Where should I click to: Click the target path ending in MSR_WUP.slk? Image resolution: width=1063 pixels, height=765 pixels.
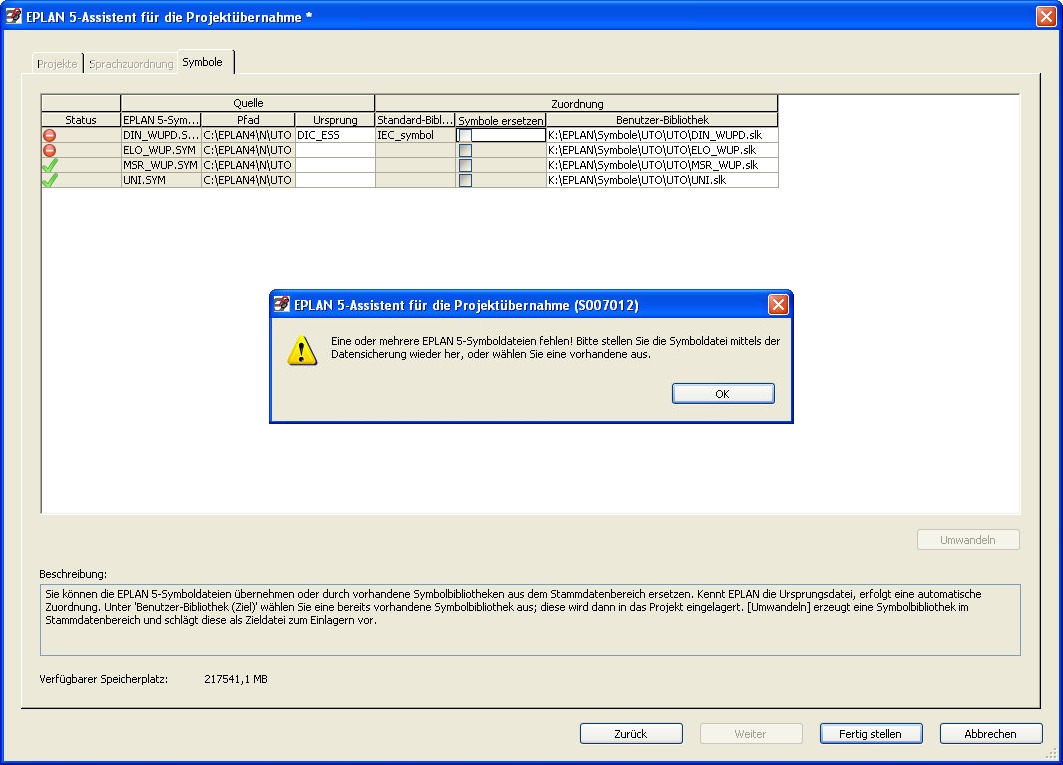(x=662, y=165)
